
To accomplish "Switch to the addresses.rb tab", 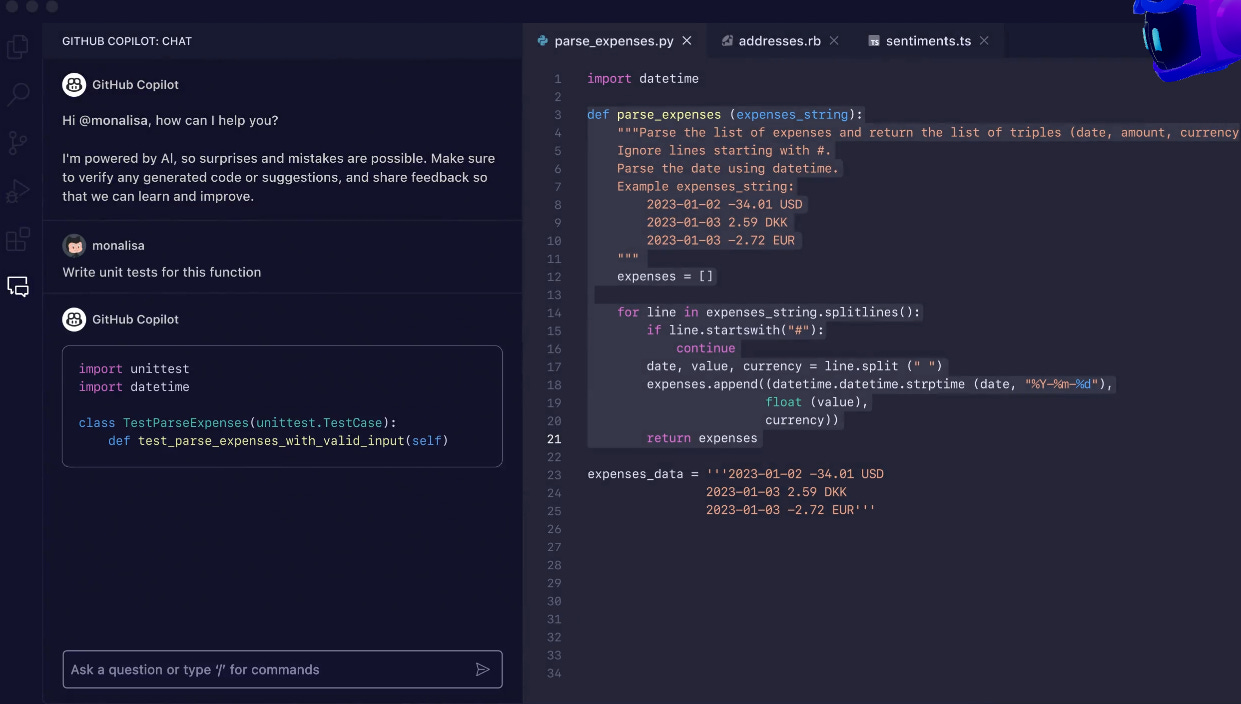I will point(780,41).
